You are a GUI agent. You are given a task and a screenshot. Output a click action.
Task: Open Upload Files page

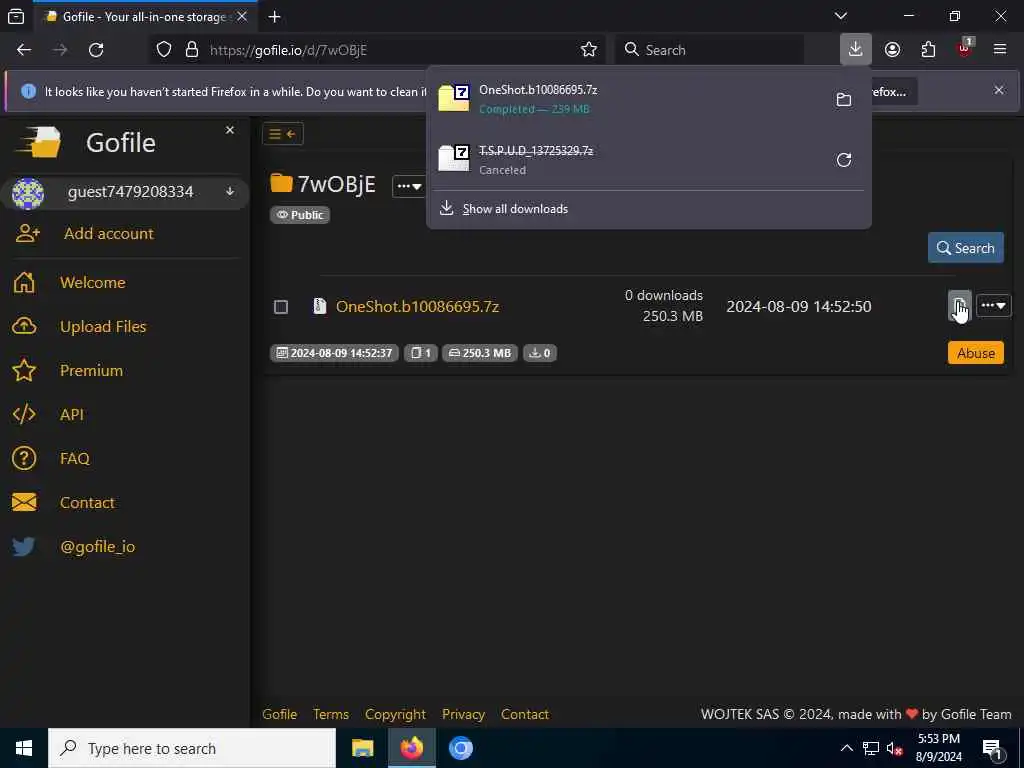[x=103, y=327]
